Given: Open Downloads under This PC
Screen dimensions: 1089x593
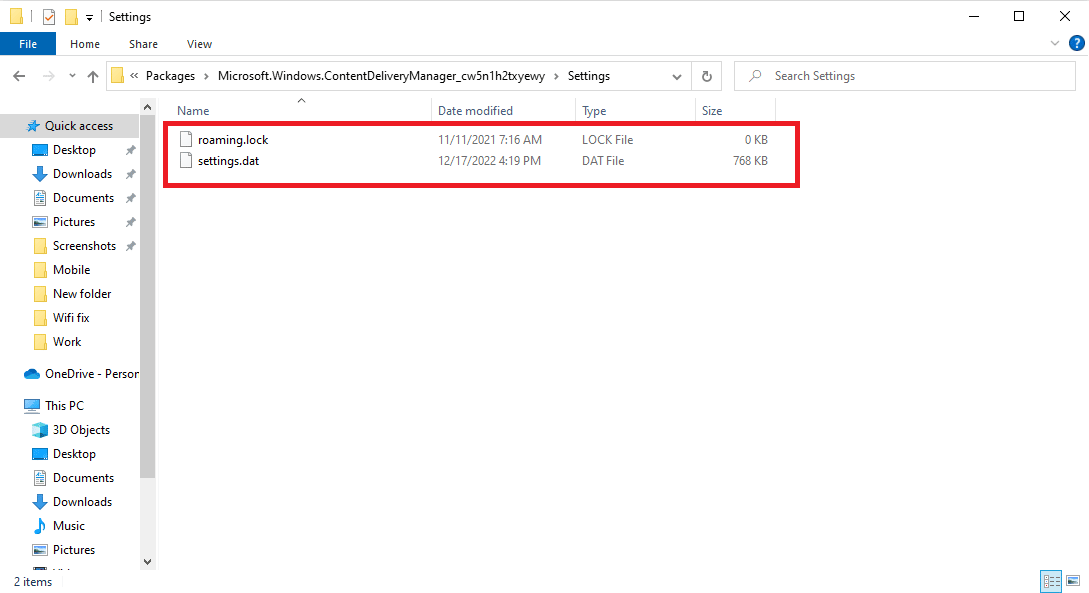Looking at the screenshot, I should coord(82,502).
